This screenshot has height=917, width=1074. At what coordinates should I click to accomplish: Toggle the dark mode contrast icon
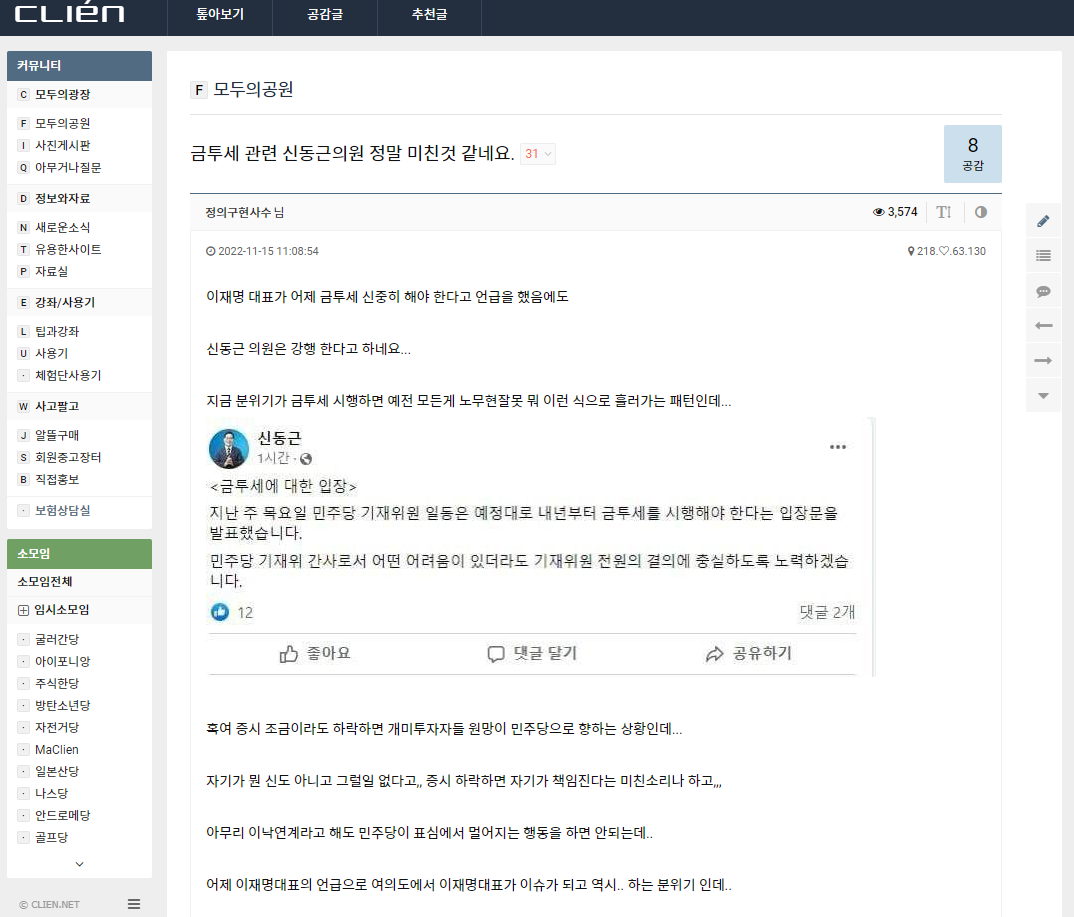click(981, 212)
